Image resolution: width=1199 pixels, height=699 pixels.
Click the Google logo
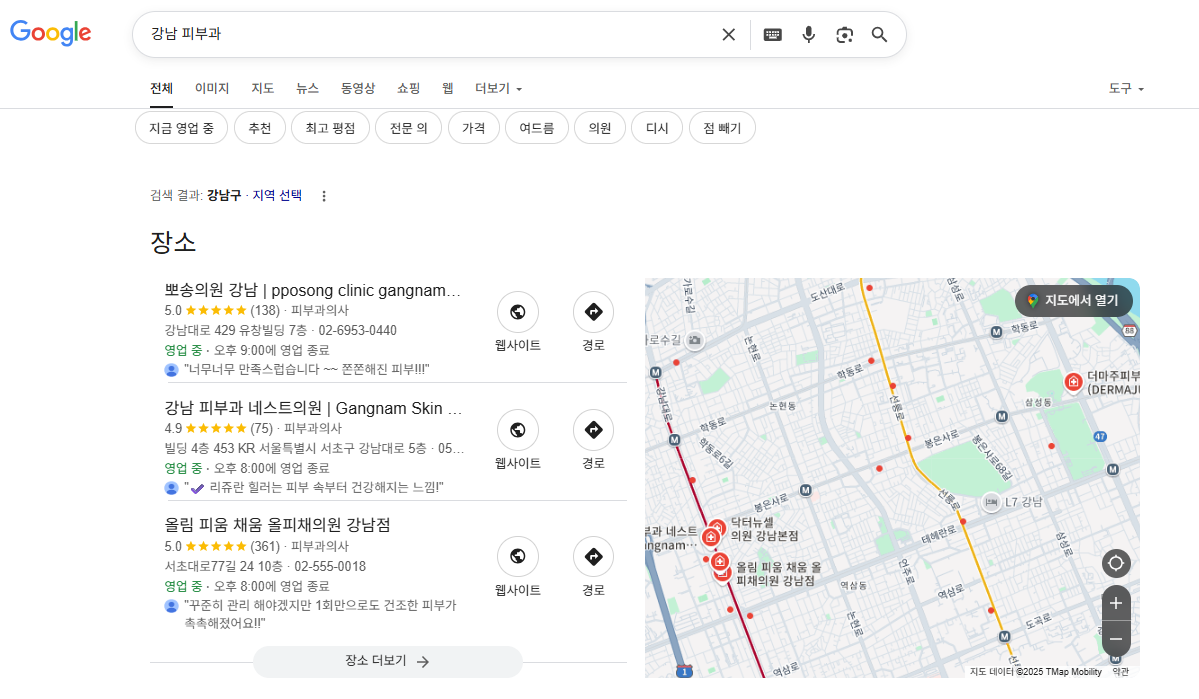pyautogui.click(x=50, y=33)
